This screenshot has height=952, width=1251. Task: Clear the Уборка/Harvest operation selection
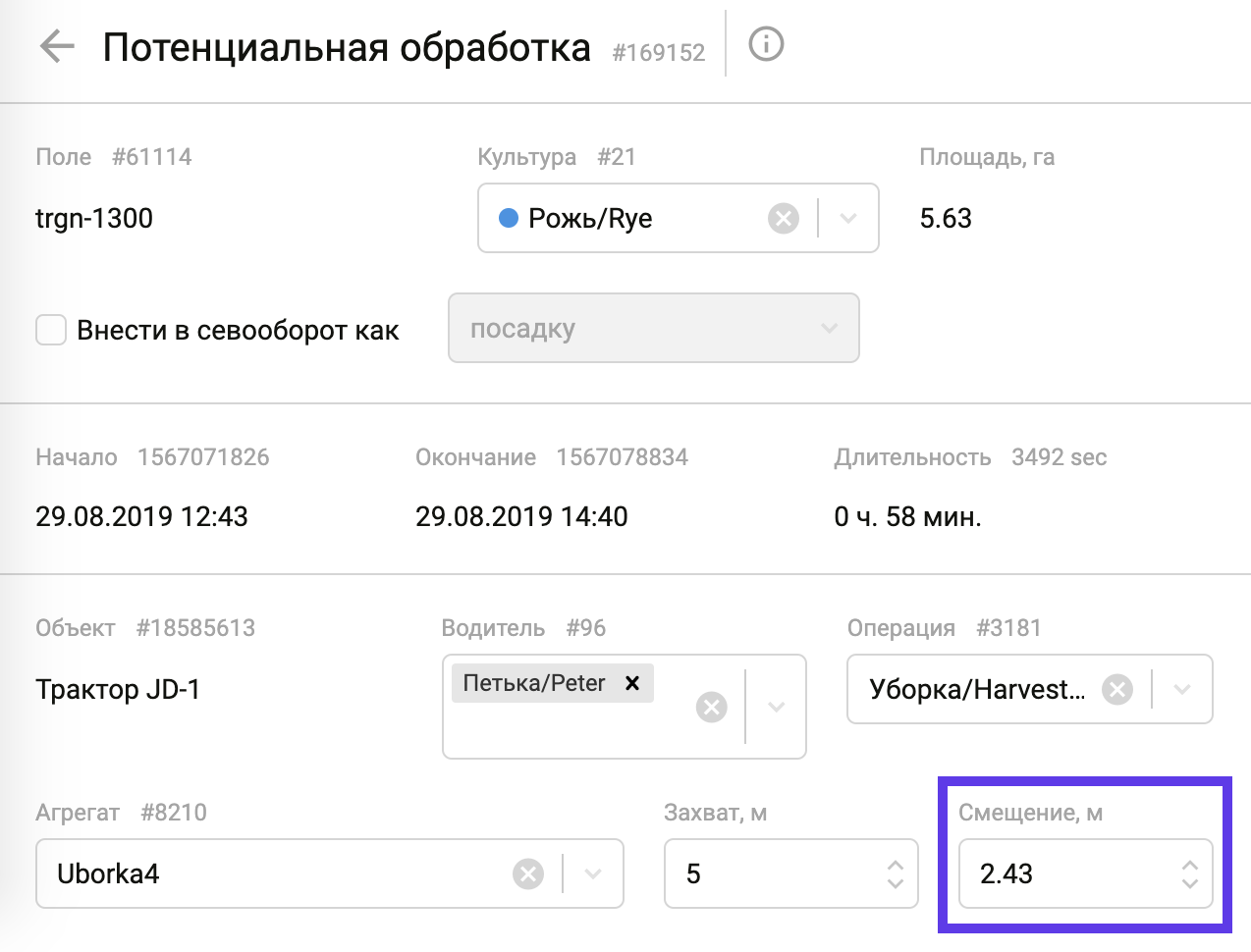[1116, 690]
